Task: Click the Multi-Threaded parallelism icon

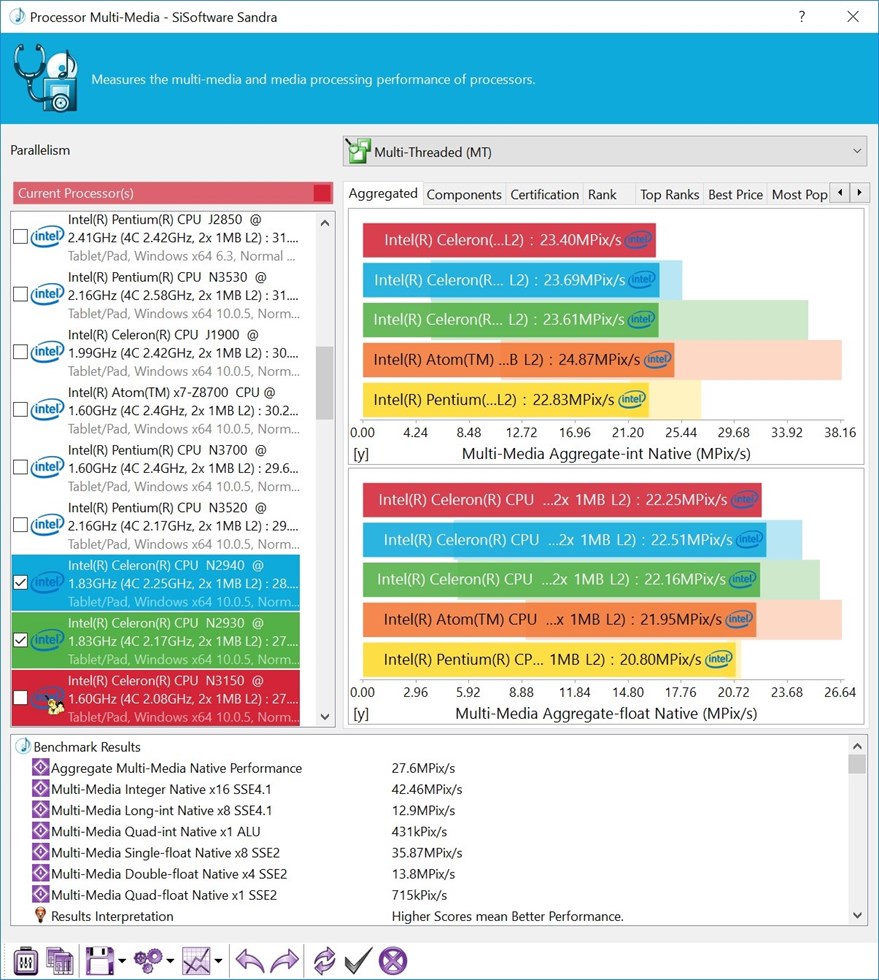Action: 358,151
